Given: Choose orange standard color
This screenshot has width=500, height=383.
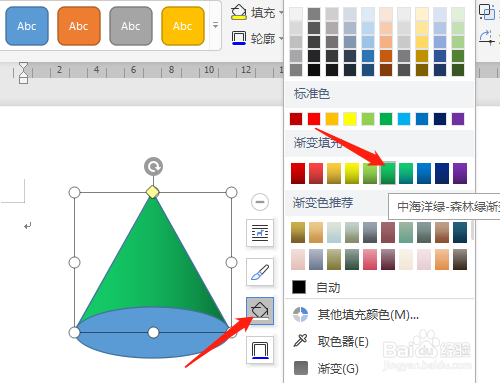Looking at the screenshot, I should pos(332,119).
